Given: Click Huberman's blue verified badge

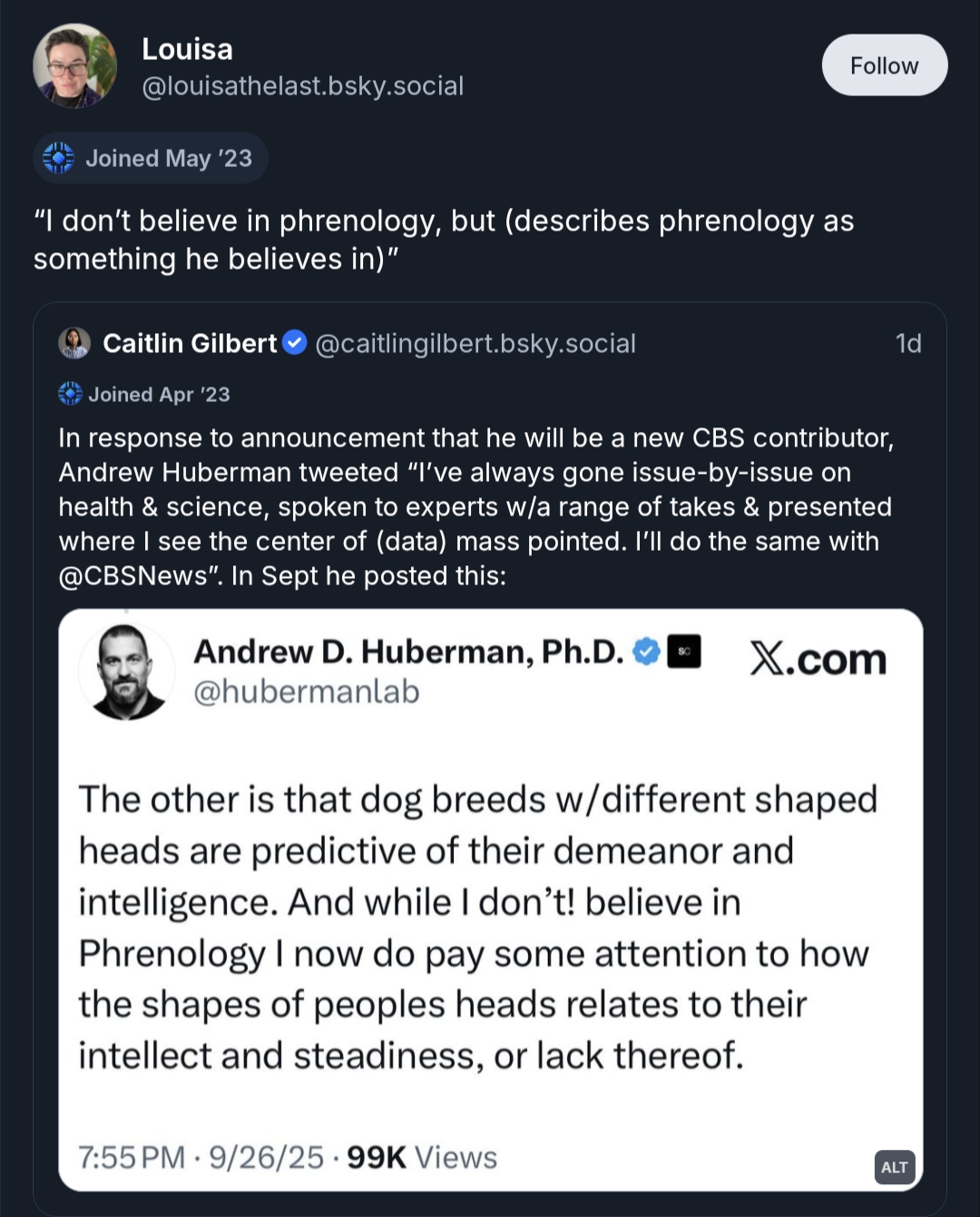Looking at the screenshot, I should (645, 652).
